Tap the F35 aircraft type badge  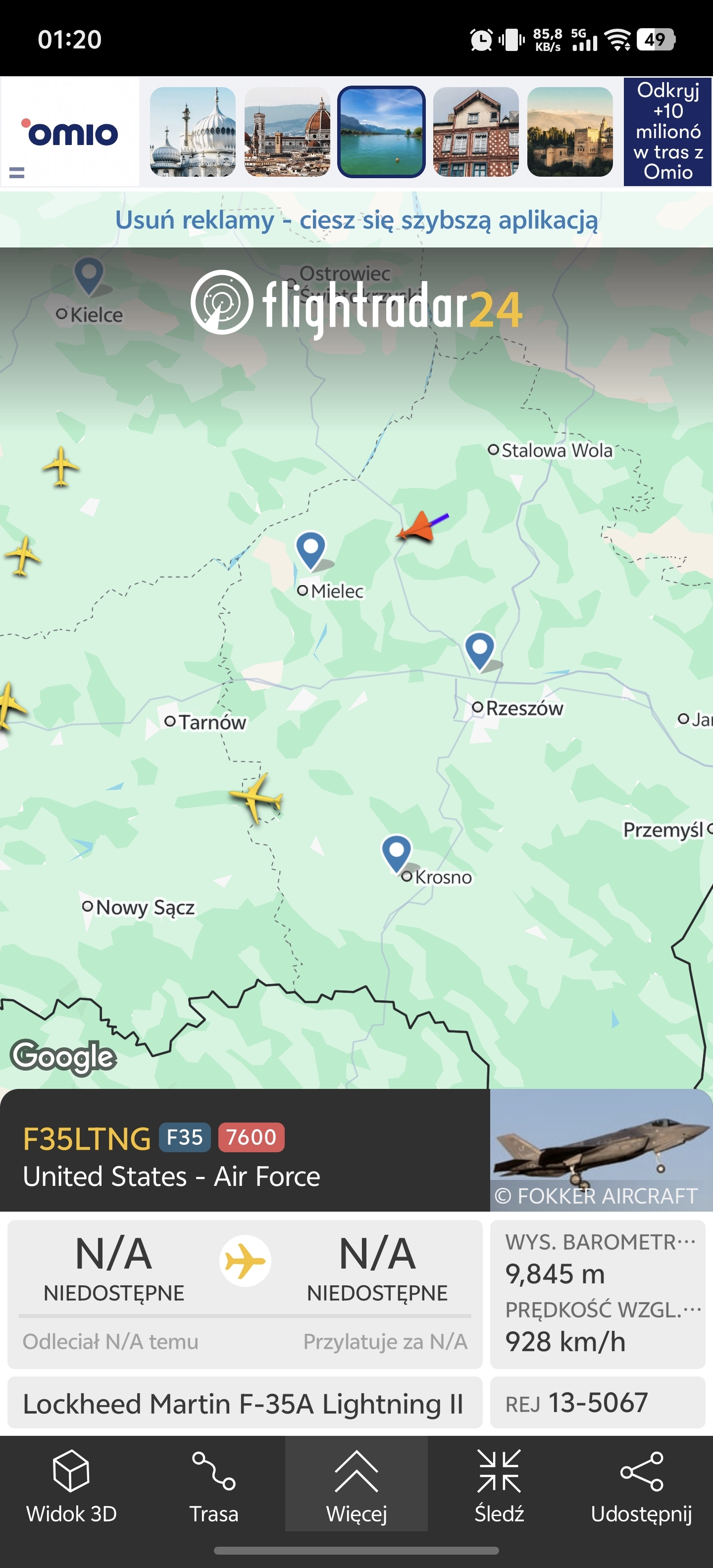(185, 1137)
